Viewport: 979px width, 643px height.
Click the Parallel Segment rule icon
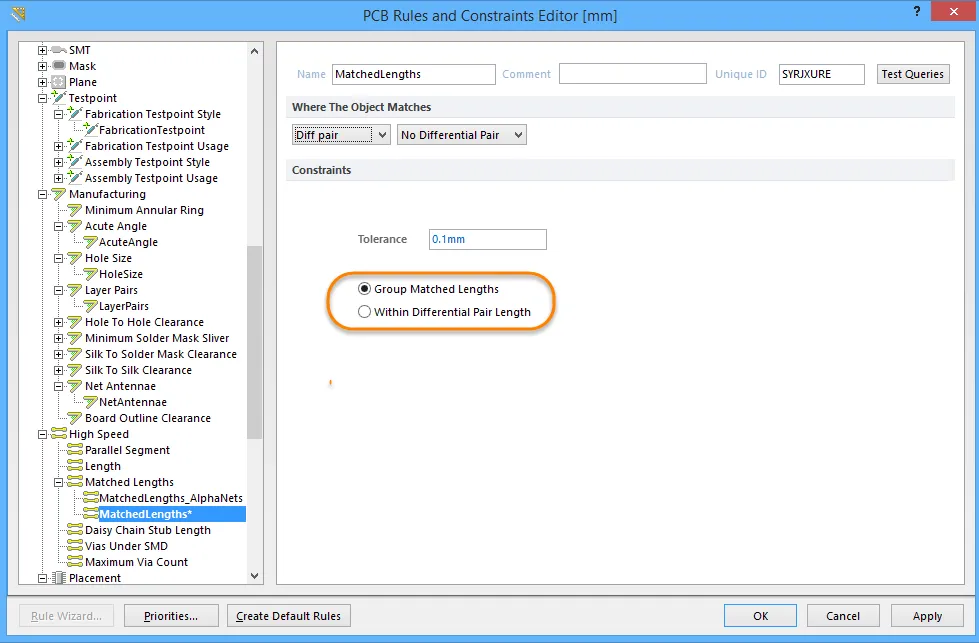tap(75, 450)
